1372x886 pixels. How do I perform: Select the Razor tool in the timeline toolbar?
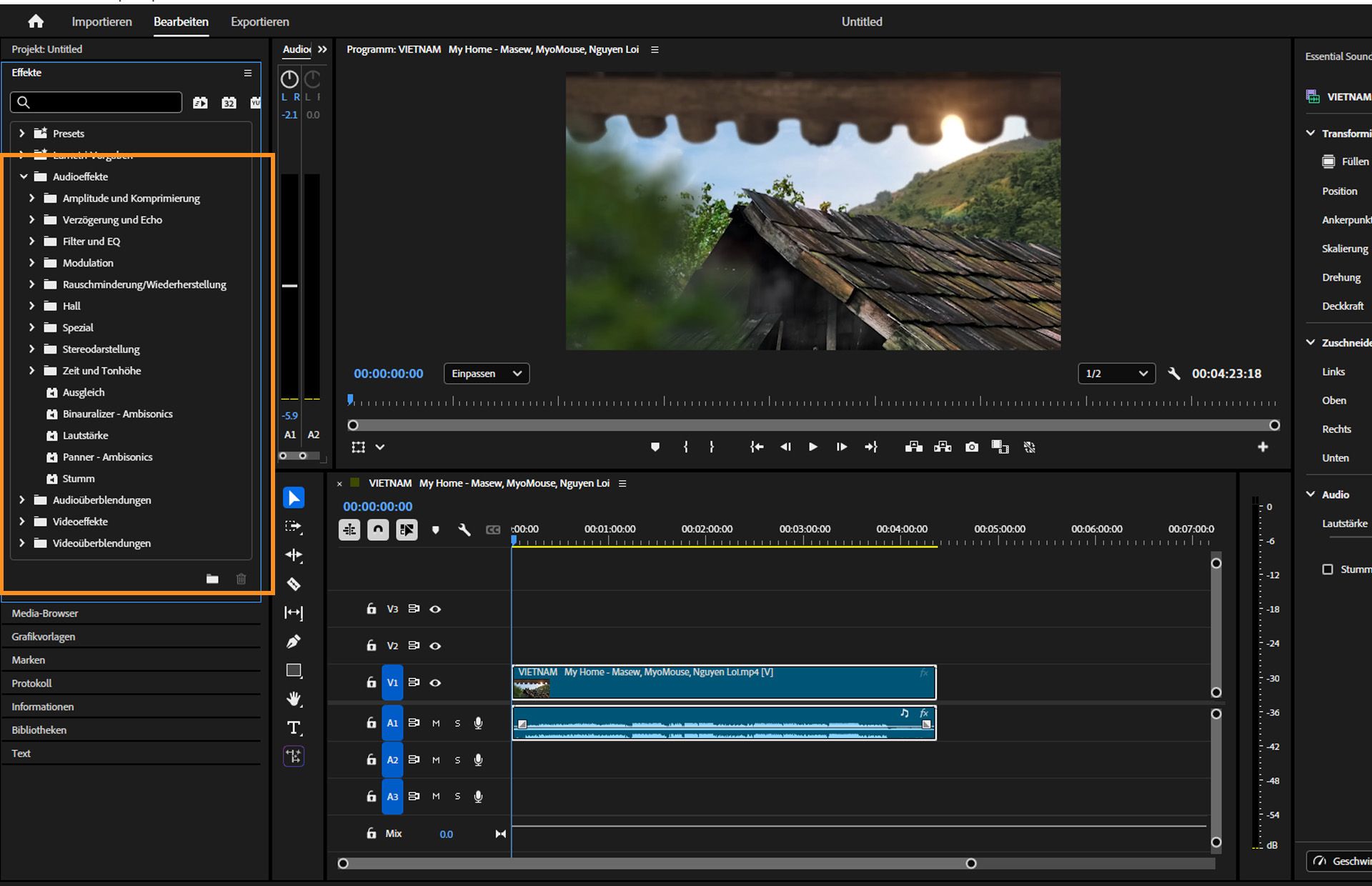pyautogui.click(x=294, y=584)
